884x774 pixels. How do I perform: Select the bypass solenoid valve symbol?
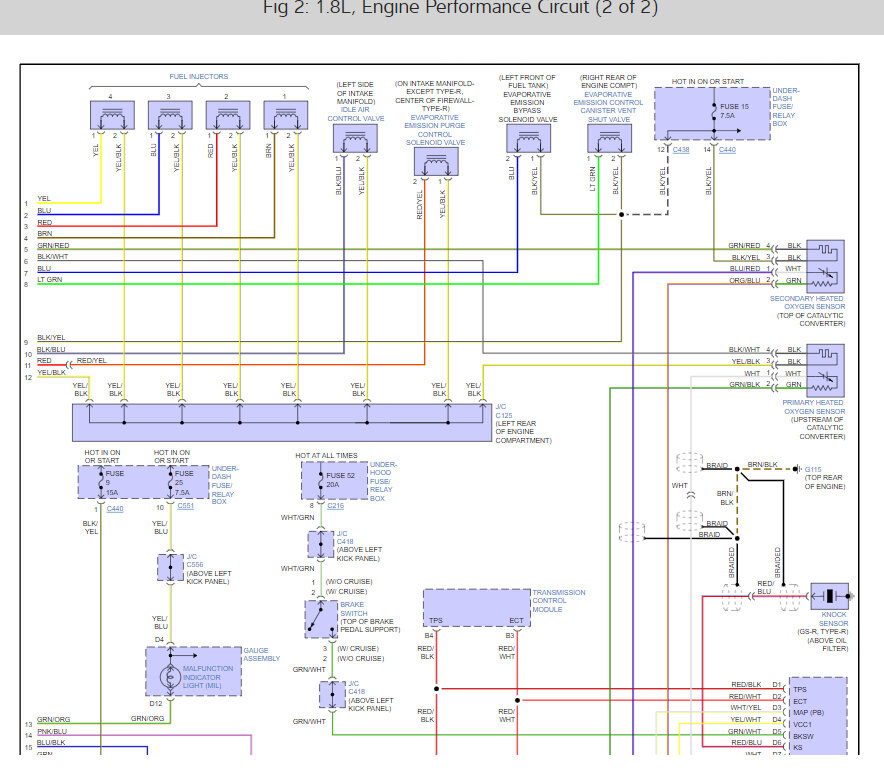[528, 138]
